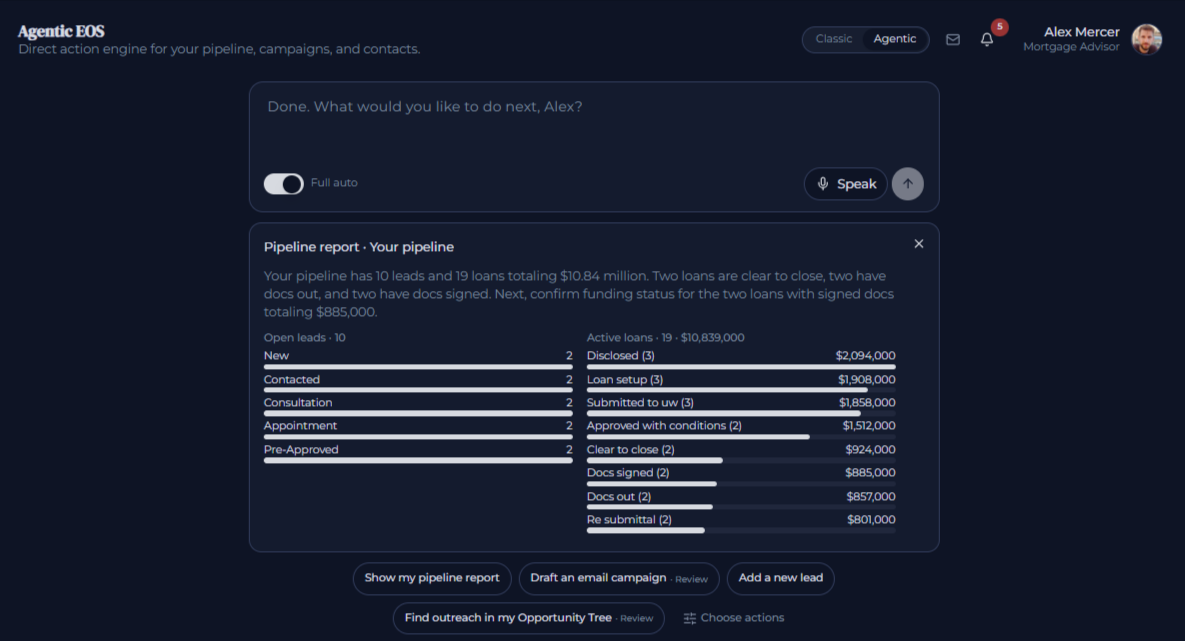Select the Appointment leads row
Viewport: 1185px width, 641px height.
click(x=418, y=429)
